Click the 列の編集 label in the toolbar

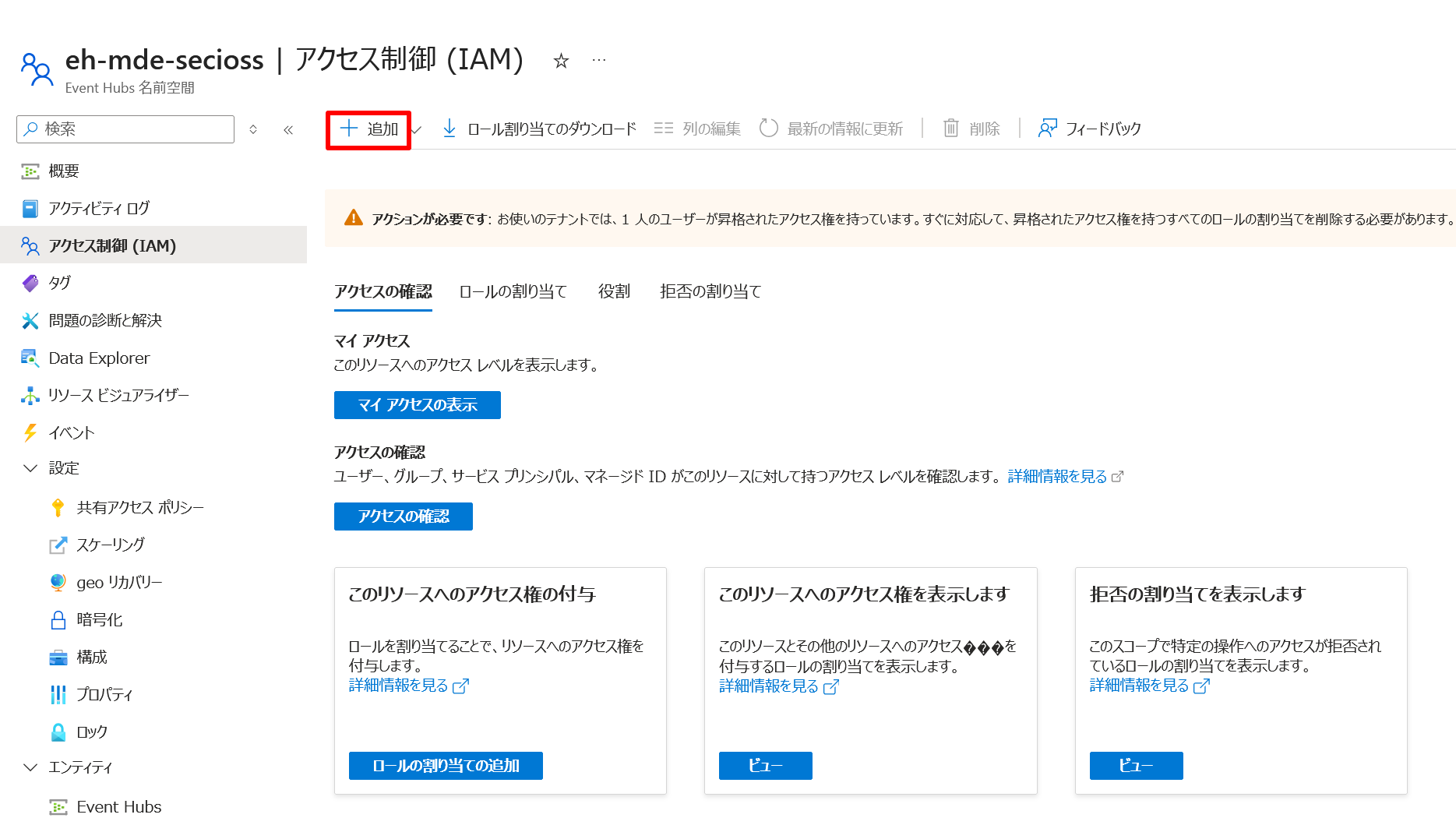[711, 129]
